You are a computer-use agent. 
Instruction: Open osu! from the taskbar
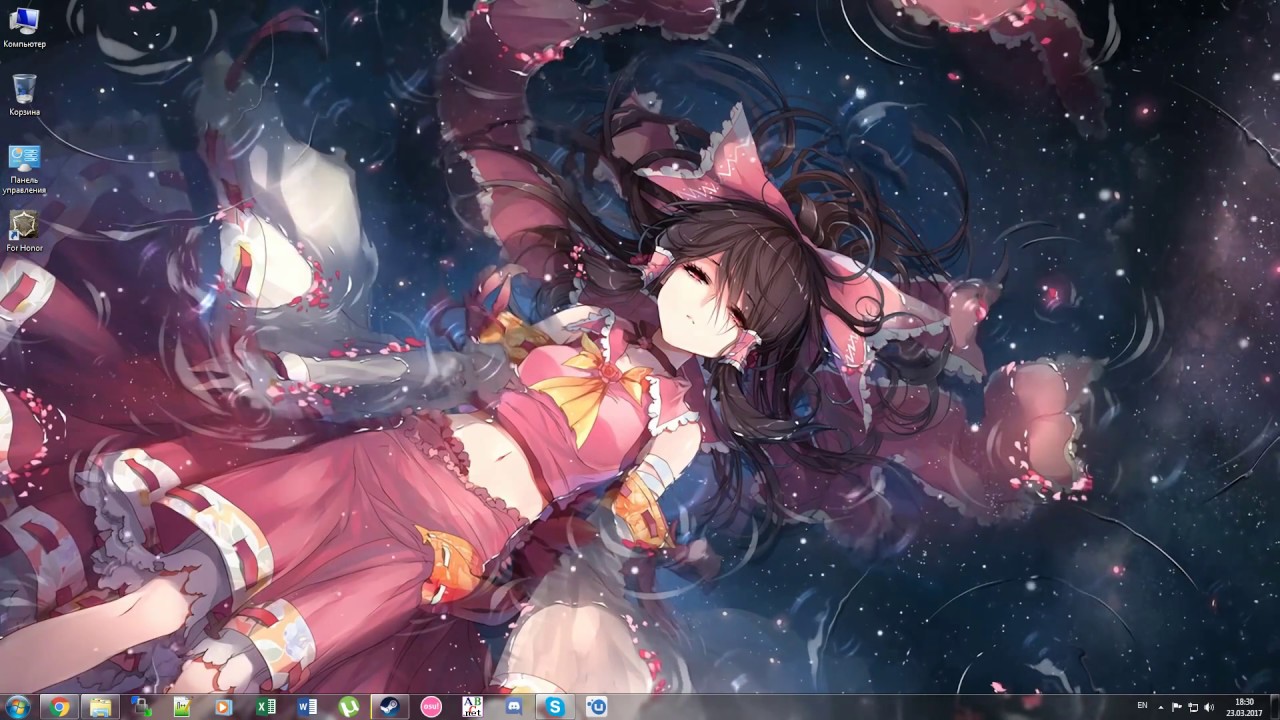pyautogui.click(x=431, y=707)
